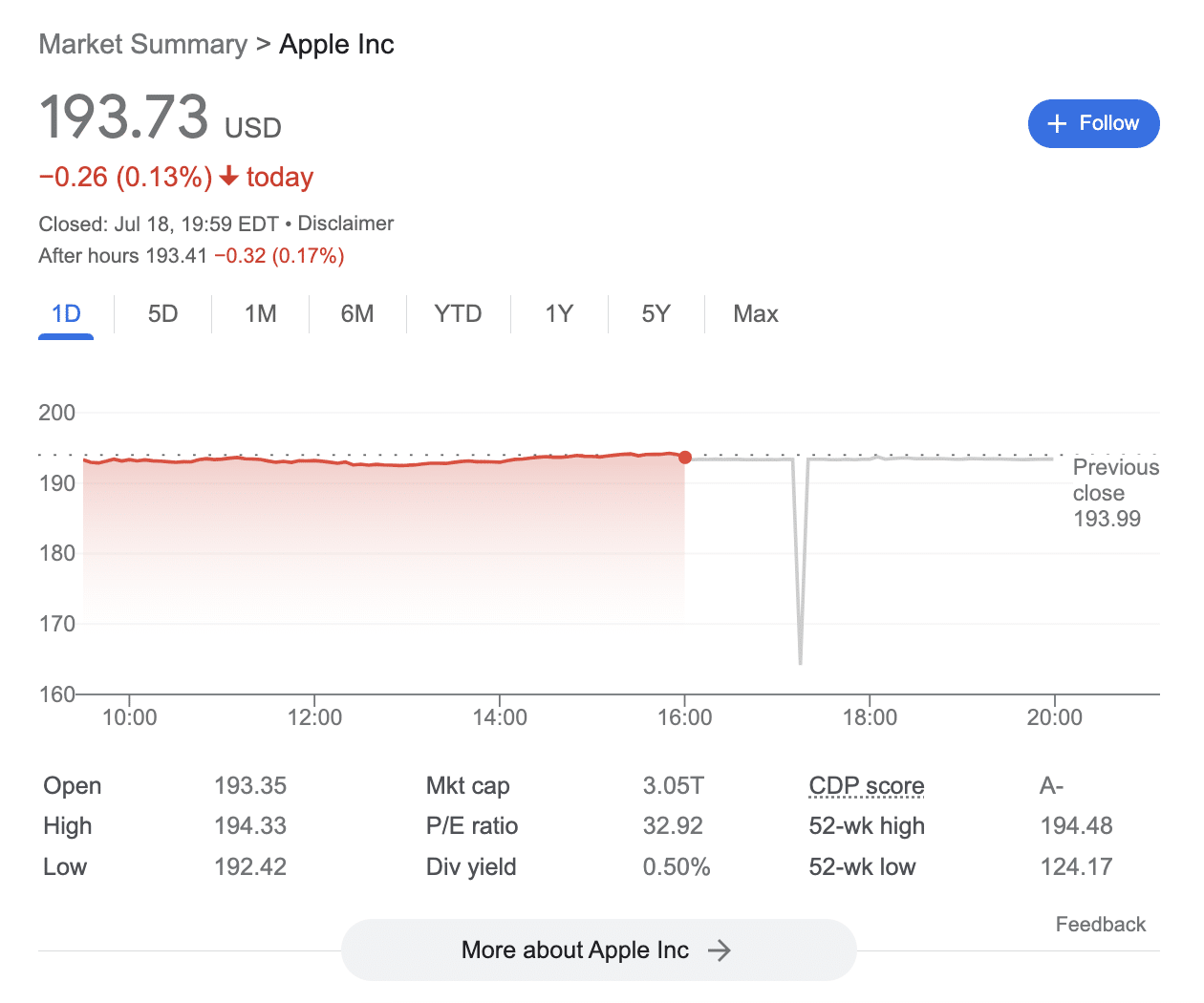The image size is (1204, 1003).
Task: Show the 6M chart range
Action: pos(357,314)
